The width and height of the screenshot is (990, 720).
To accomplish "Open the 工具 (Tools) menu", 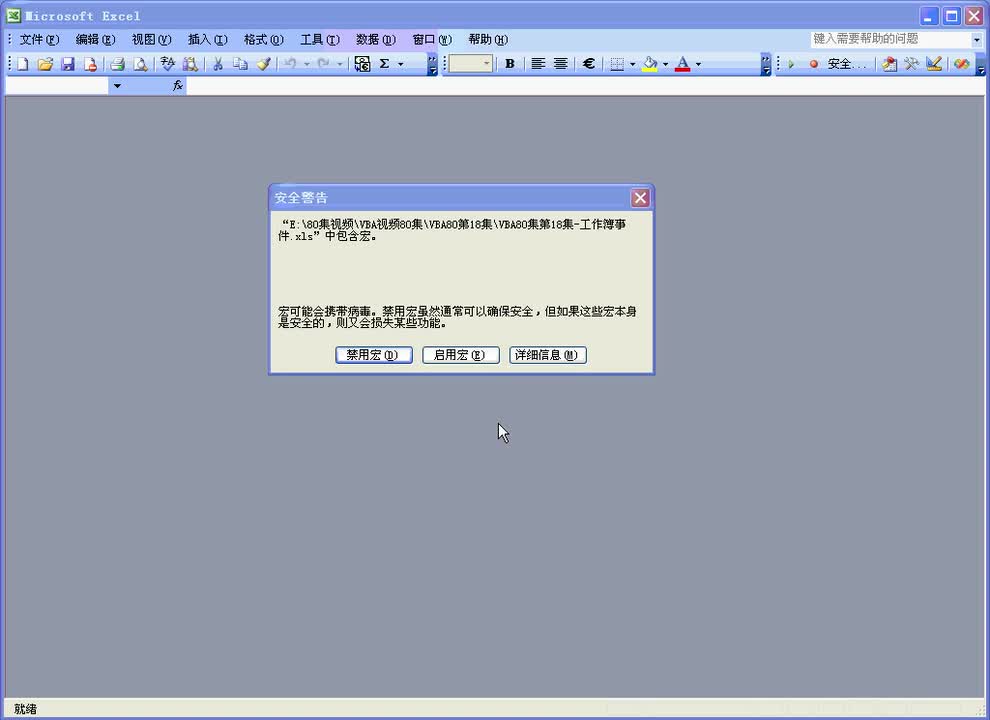I will 320,40.
